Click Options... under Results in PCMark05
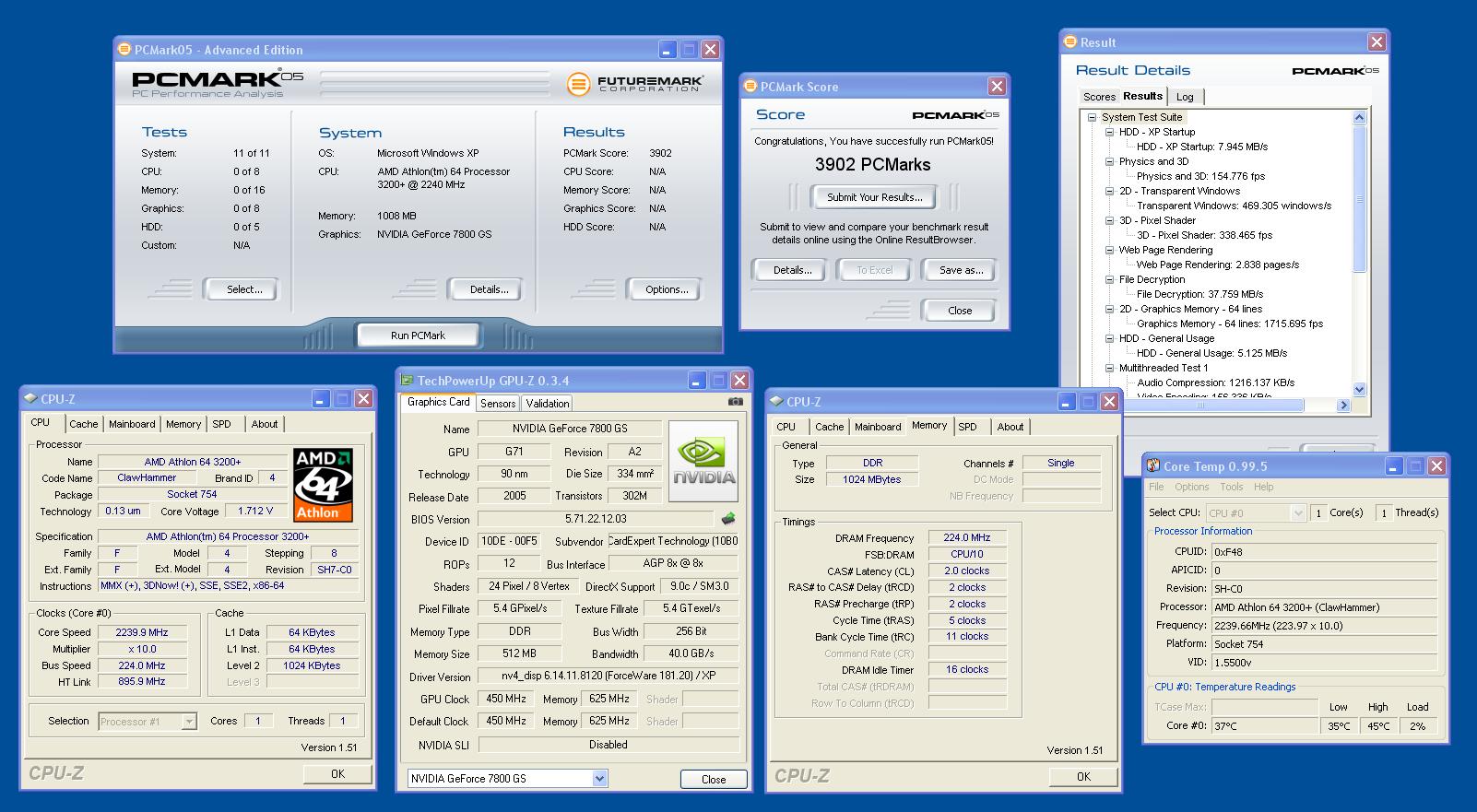Viewport: 1477px width, 812px height. tap(667, 289)
